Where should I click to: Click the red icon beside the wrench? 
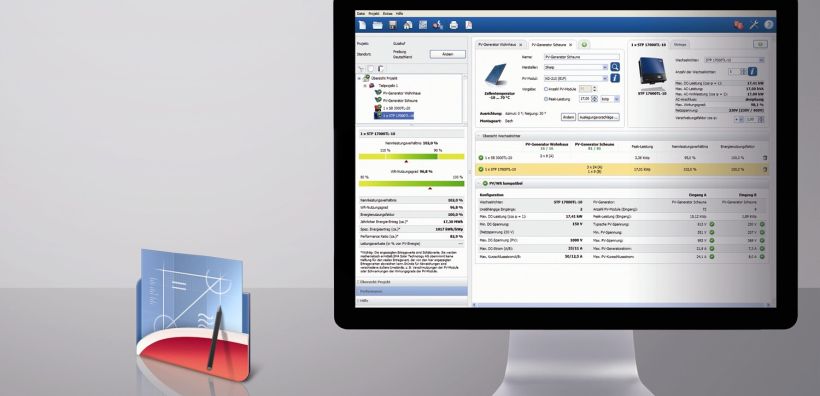(x=739, y=25)
